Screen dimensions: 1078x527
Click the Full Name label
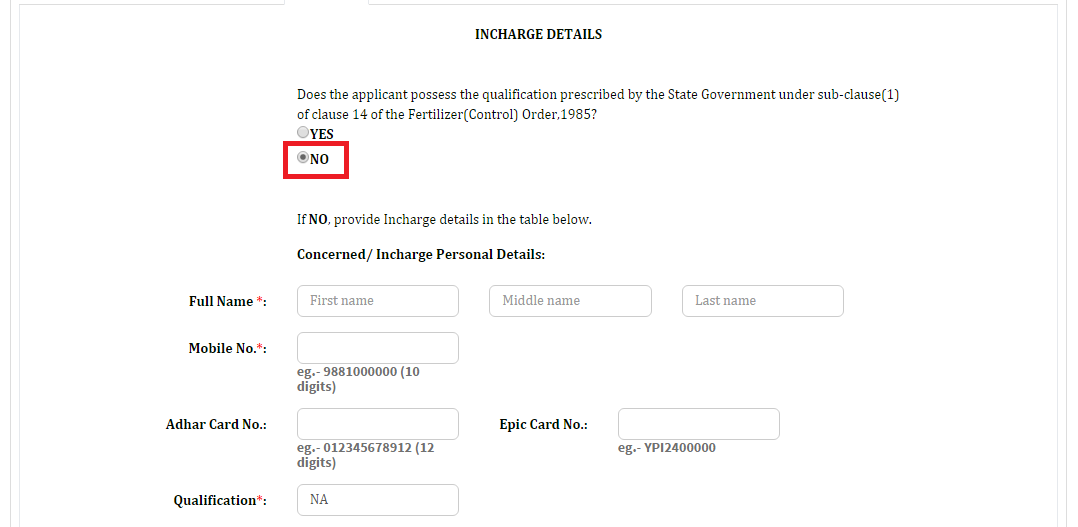pyautogui.click(x=228, y=302)
